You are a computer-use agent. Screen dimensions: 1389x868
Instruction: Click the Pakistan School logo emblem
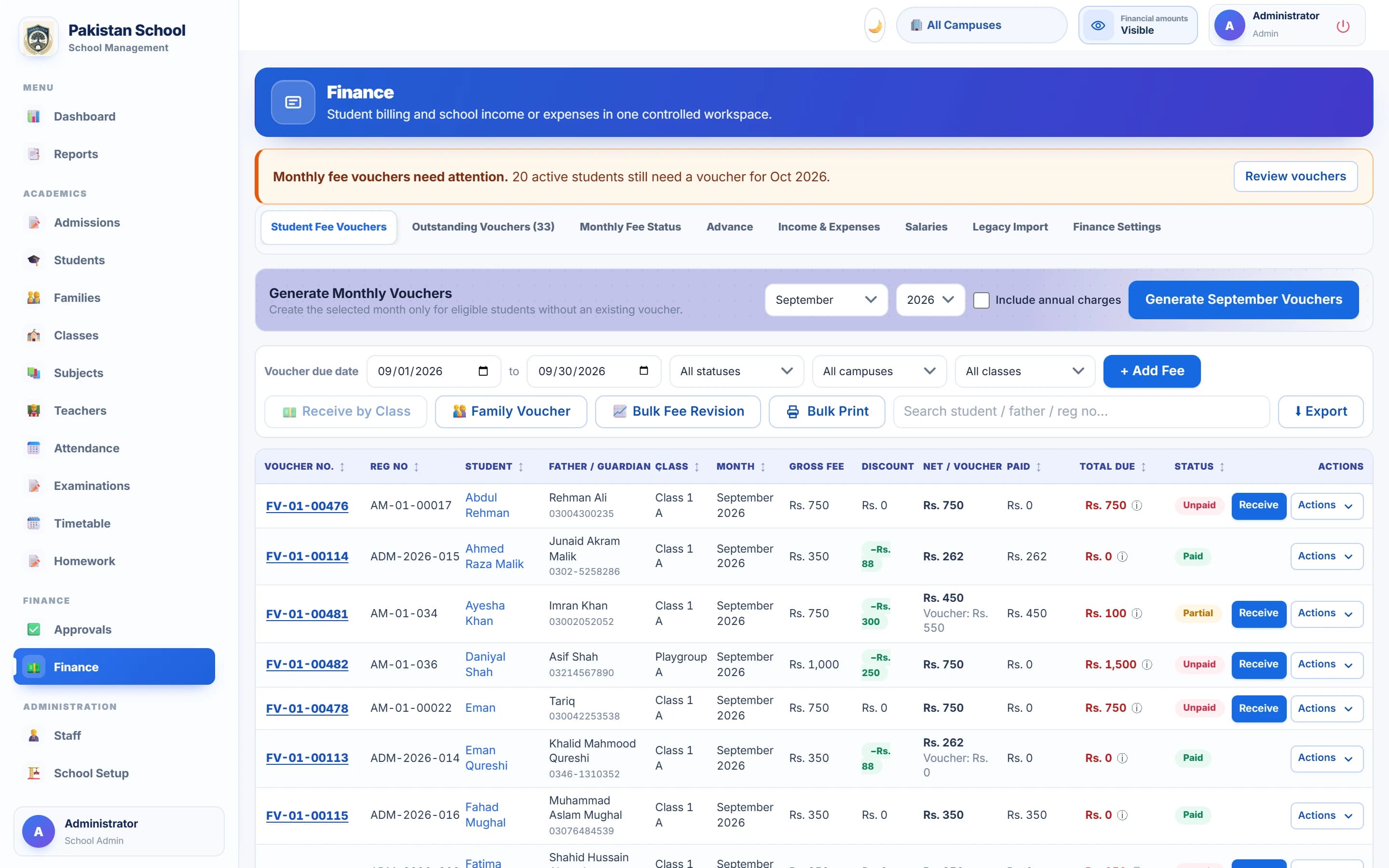point(39,37)
